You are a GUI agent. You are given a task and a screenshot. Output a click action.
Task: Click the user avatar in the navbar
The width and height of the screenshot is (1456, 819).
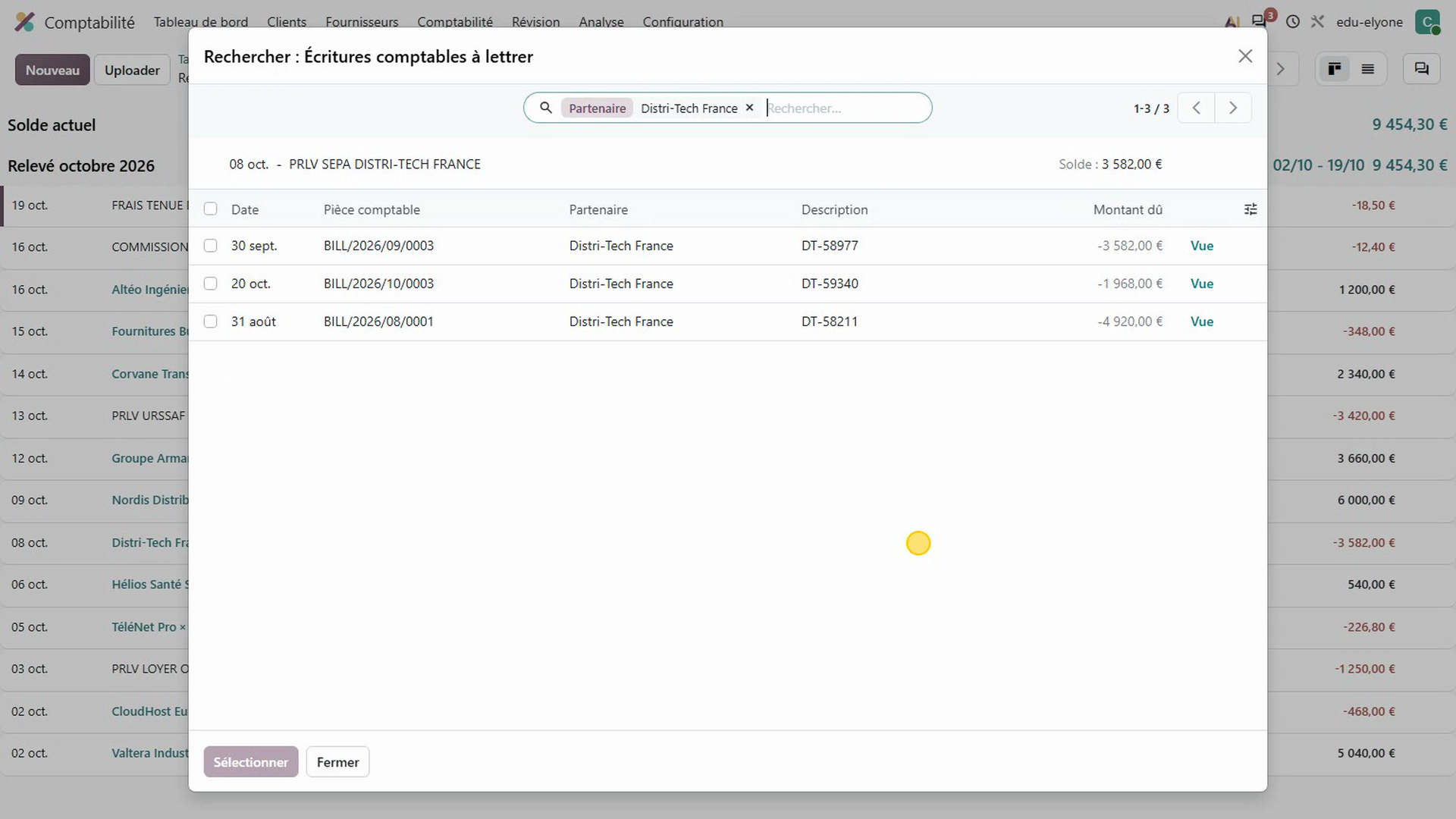point(1427,22)
